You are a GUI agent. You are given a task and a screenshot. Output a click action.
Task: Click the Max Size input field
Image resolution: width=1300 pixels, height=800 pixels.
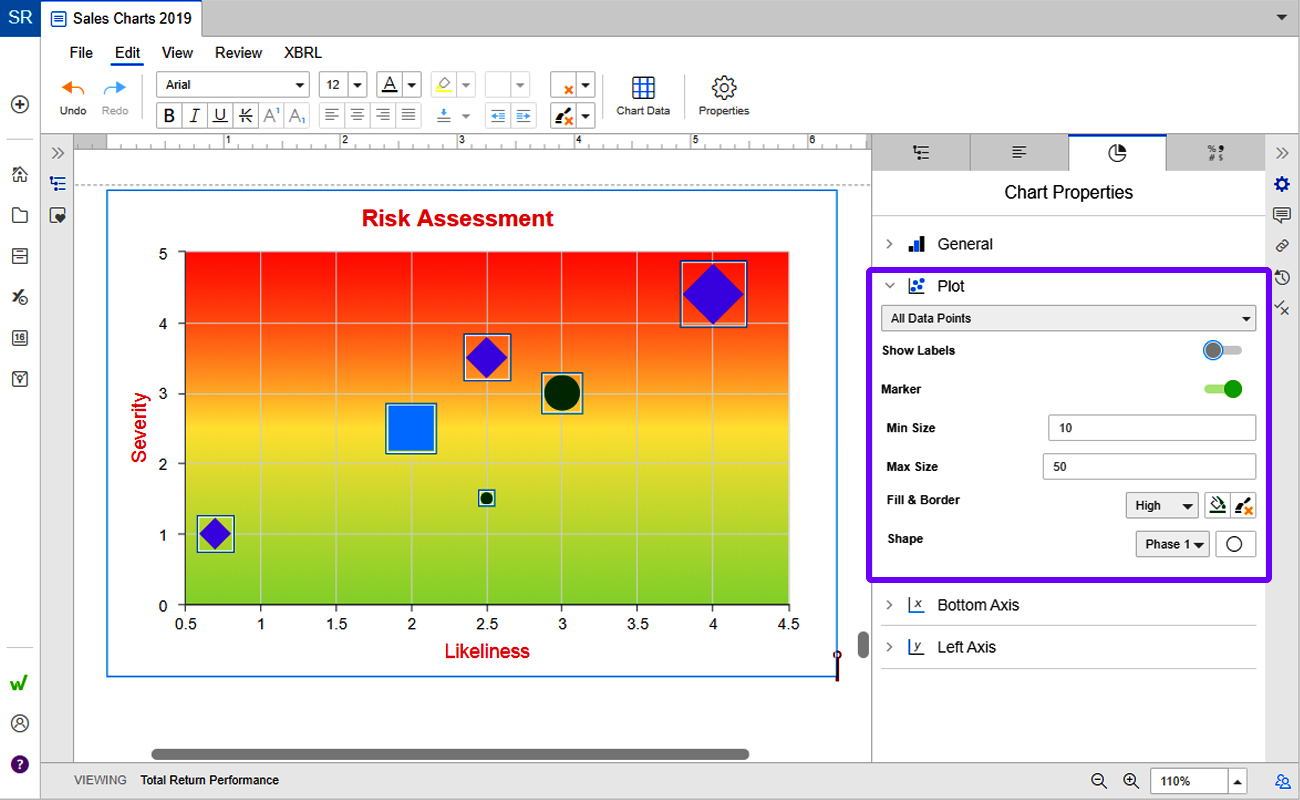1149,467
